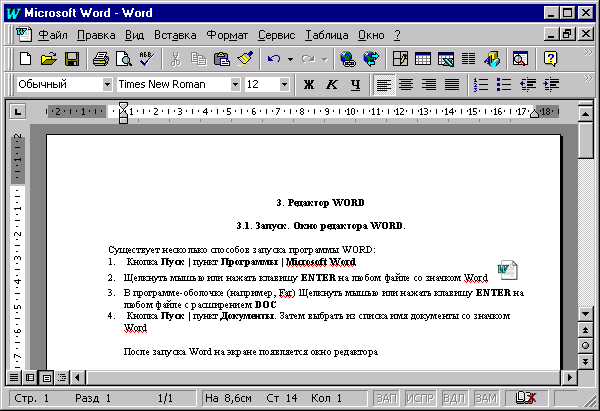This screenshot has height=411, width=600.
Task: Show drawing toolbar shapes icon
Action: point(492,59)
